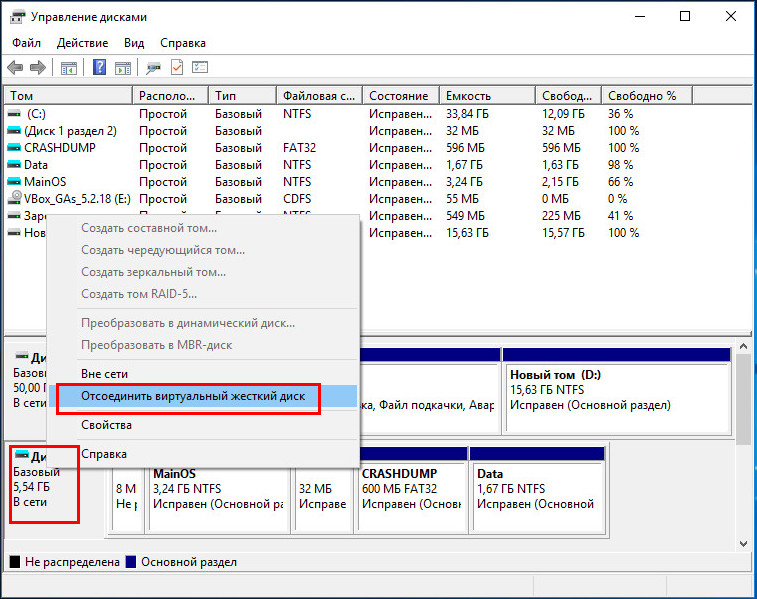Click the blue Основной раздел legend swatch
The height and width of the screenshot is (599, 757).
[x=130, y=562]
